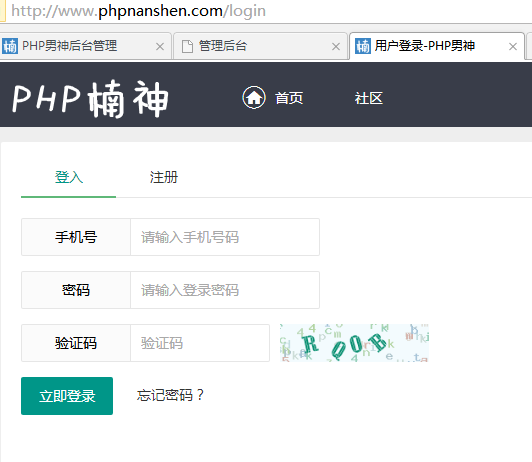The image size is (532, 462).
Task: Click the 立即登录 button
Action: [67, 396]
